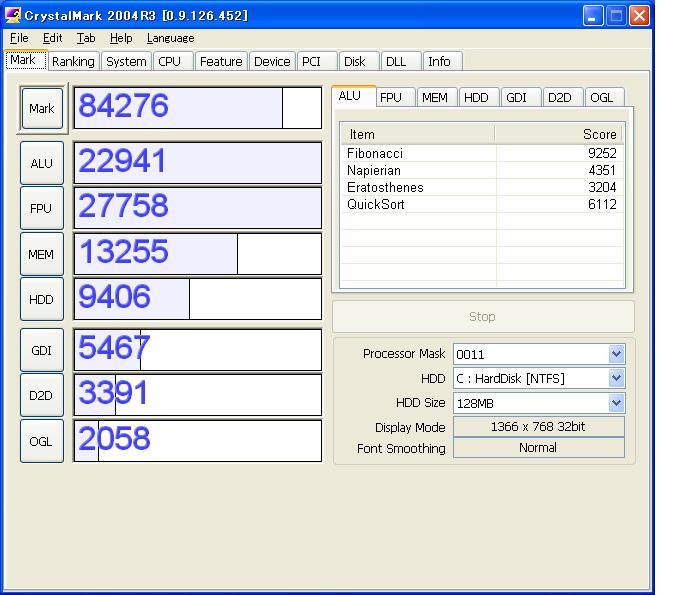Click the Font Smoothing Normal field
Screen dimensions: 683x595
click(x=538, y=448)
